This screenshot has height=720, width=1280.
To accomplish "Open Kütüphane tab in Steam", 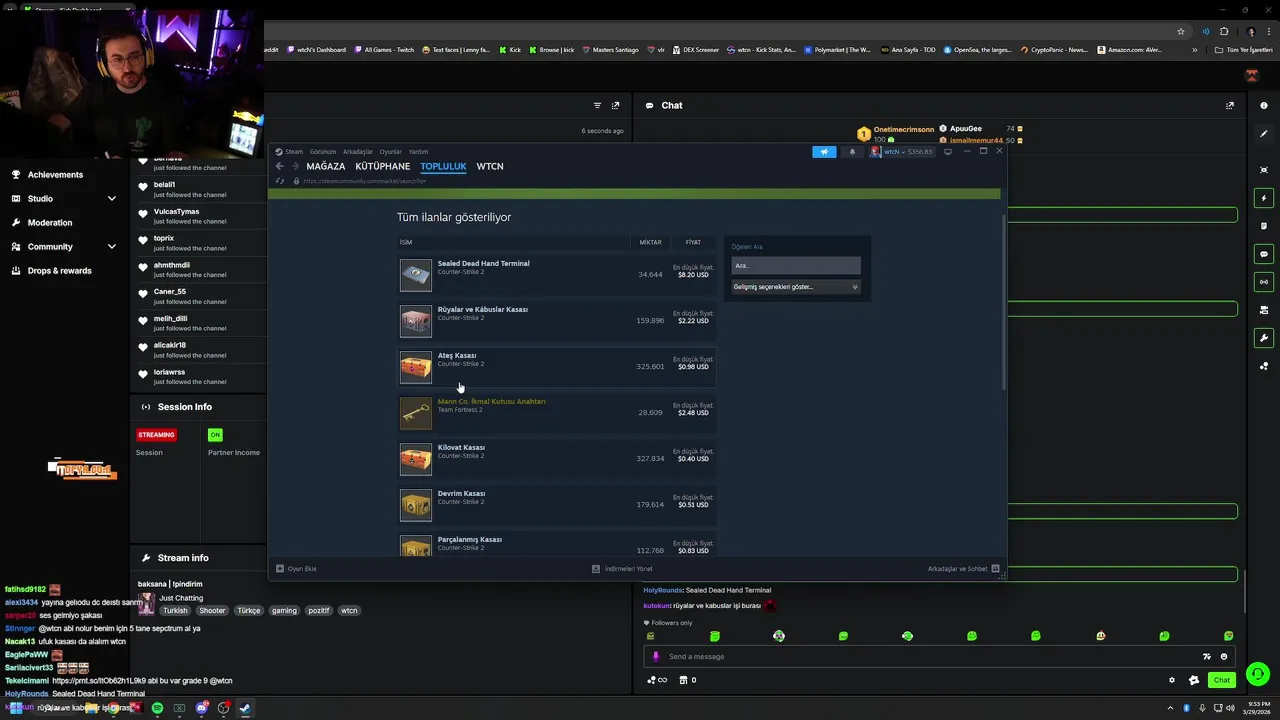I will click(383, 166).
